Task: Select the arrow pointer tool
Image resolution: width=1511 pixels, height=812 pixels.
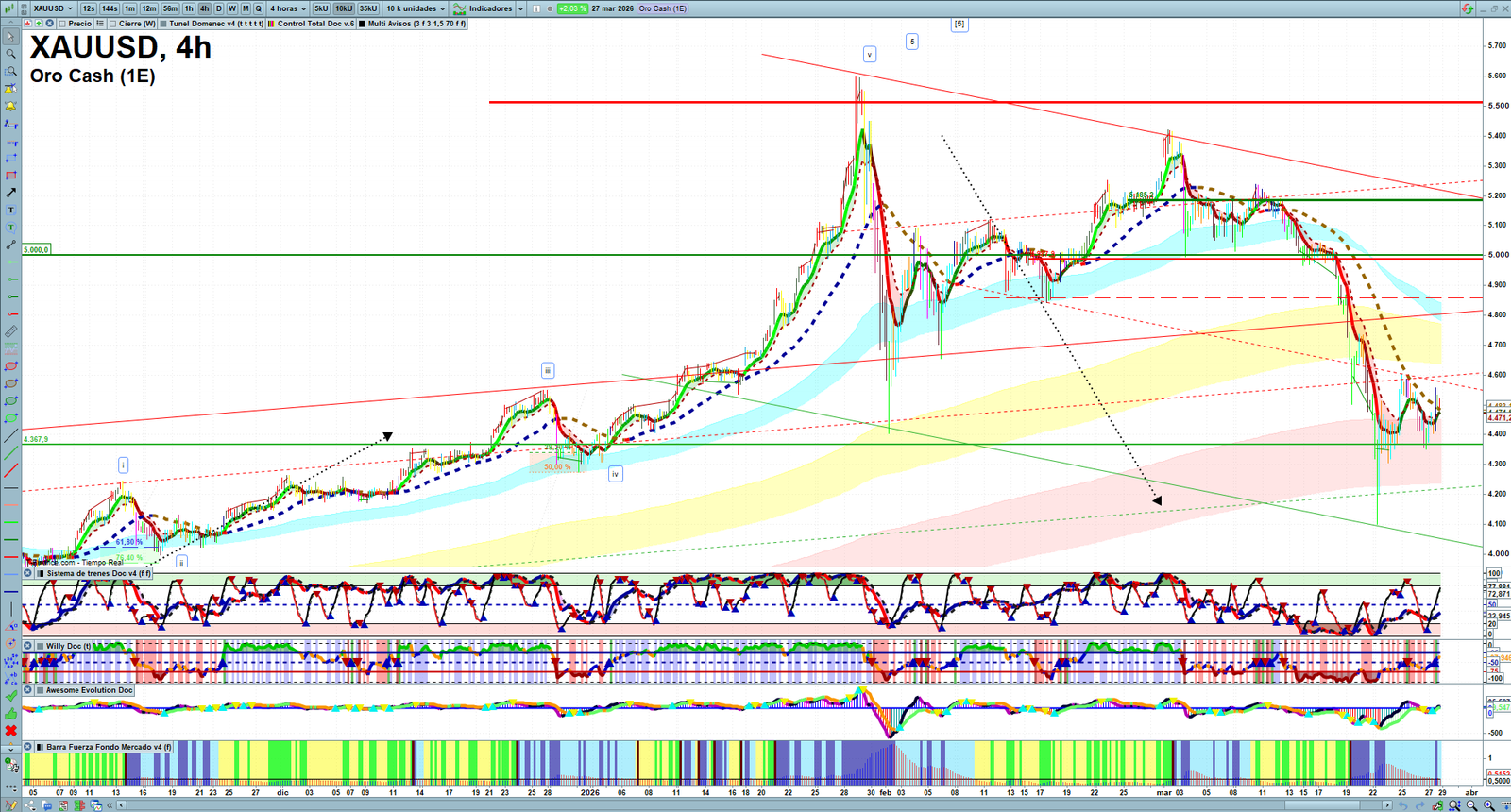Action: tap(10, 35)
